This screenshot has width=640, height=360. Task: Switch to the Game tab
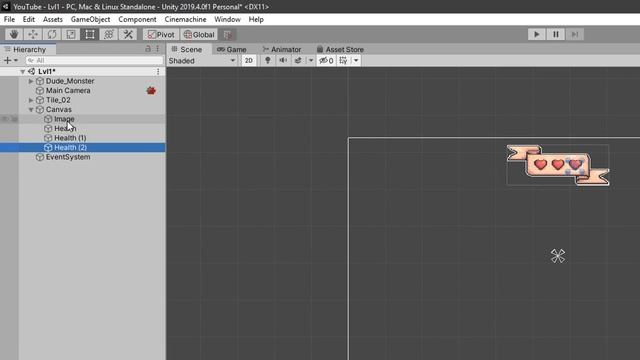[232, 49]
